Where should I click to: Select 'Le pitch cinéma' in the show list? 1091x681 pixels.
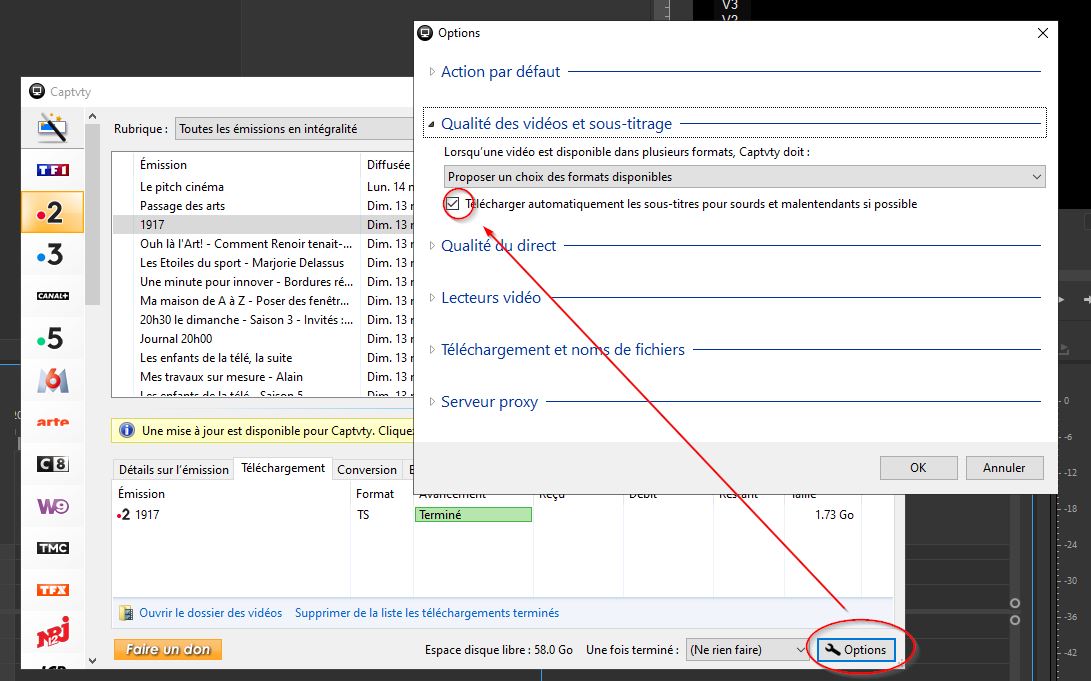[x=182, y=187]
